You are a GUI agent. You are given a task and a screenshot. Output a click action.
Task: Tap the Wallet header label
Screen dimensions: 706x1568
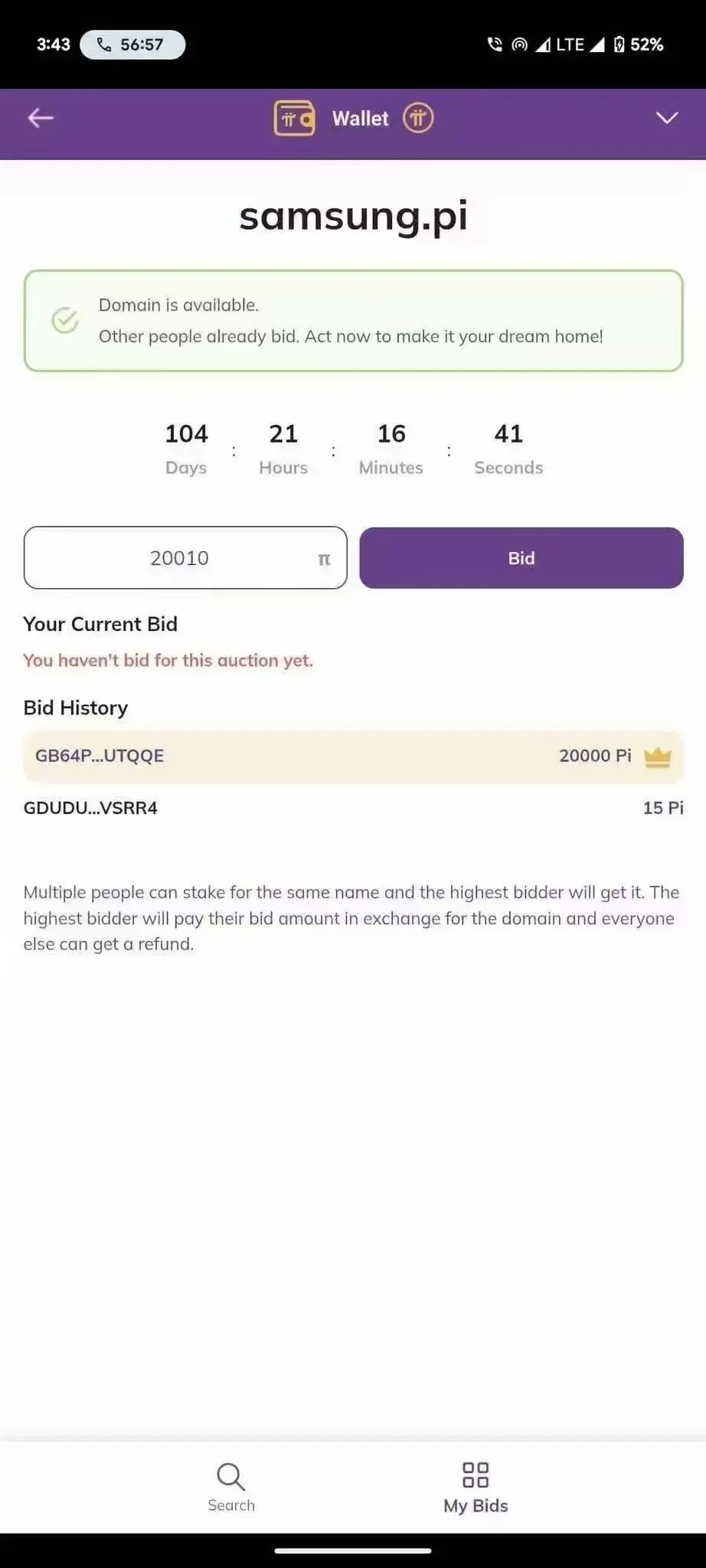click(x=361, y=119)
